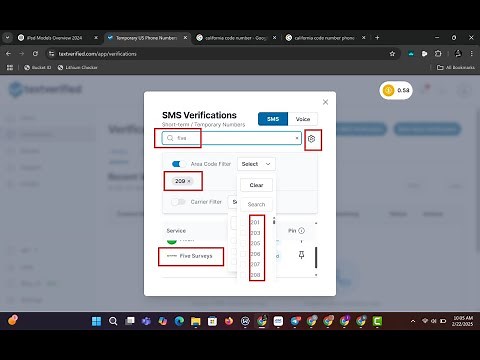Click the service list scrollbar thumb
Viewport: 480px width, 360px height.
coord(316,257)
